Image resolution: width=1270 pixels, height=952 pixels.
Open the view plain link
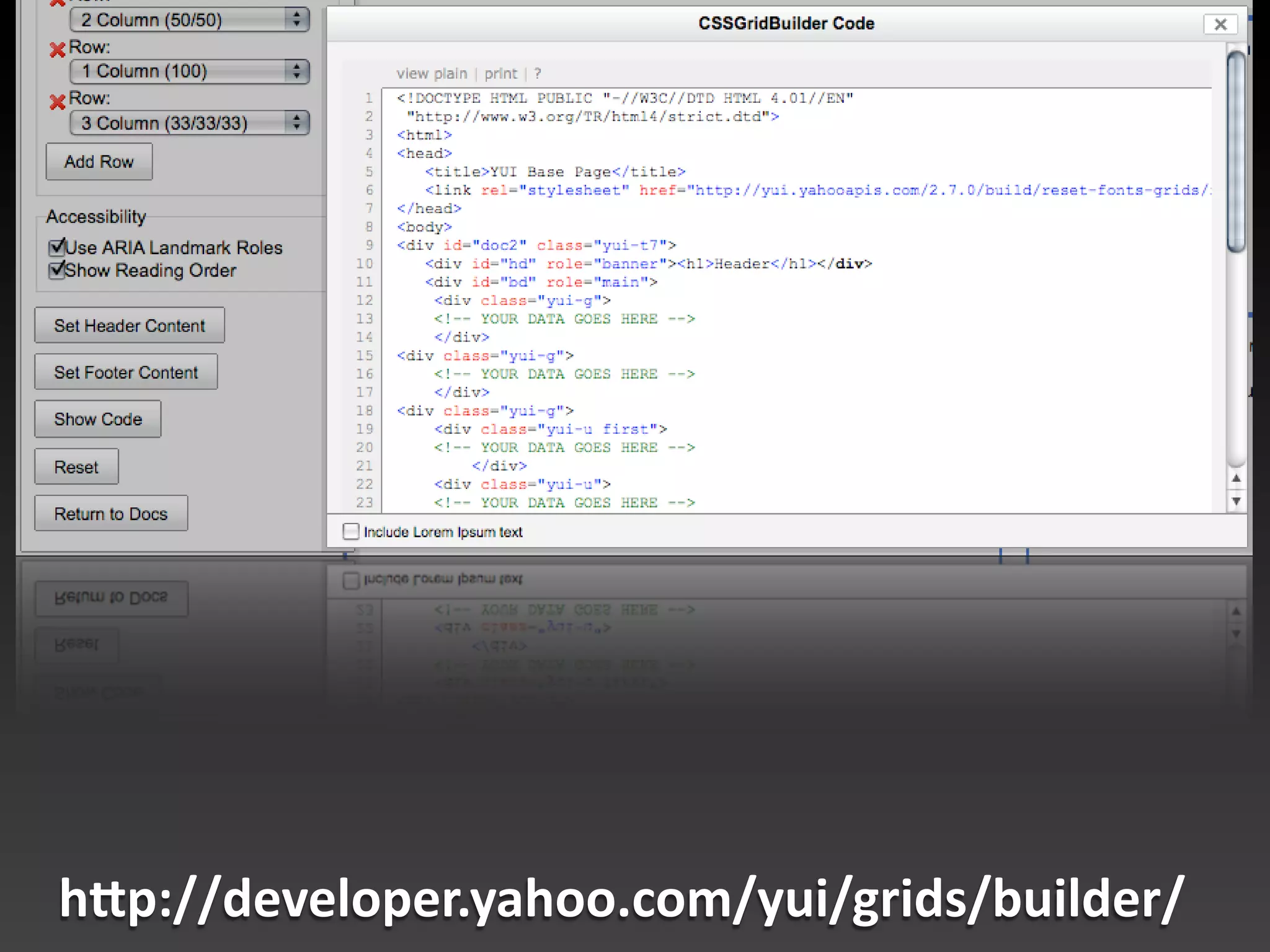[x=432, y=74]
